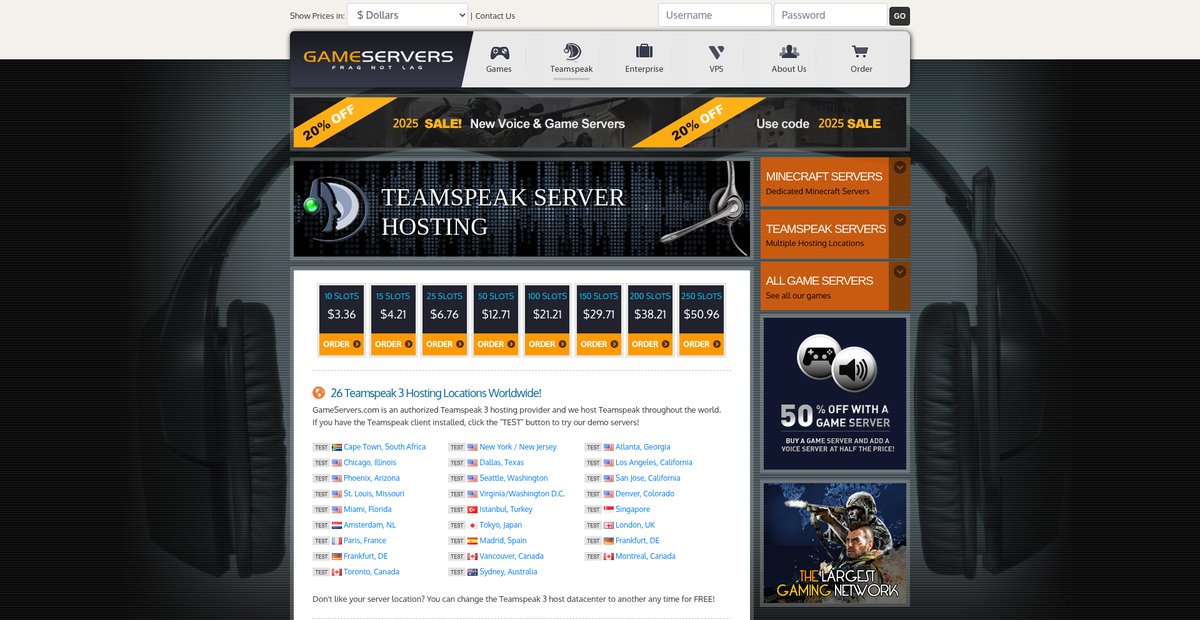Click the 50% off with game server ad

835,393
